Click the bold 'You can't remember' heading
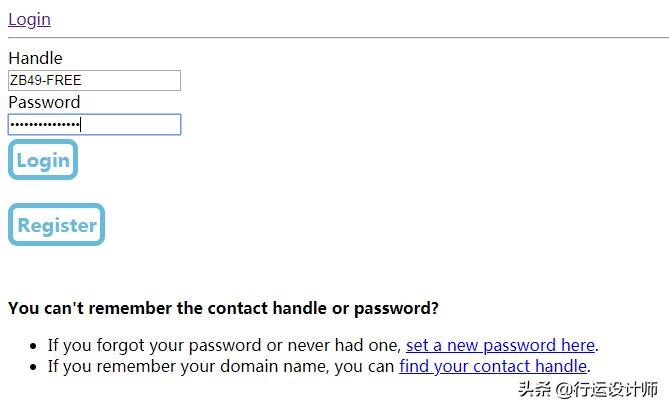 tap(223, 308)
